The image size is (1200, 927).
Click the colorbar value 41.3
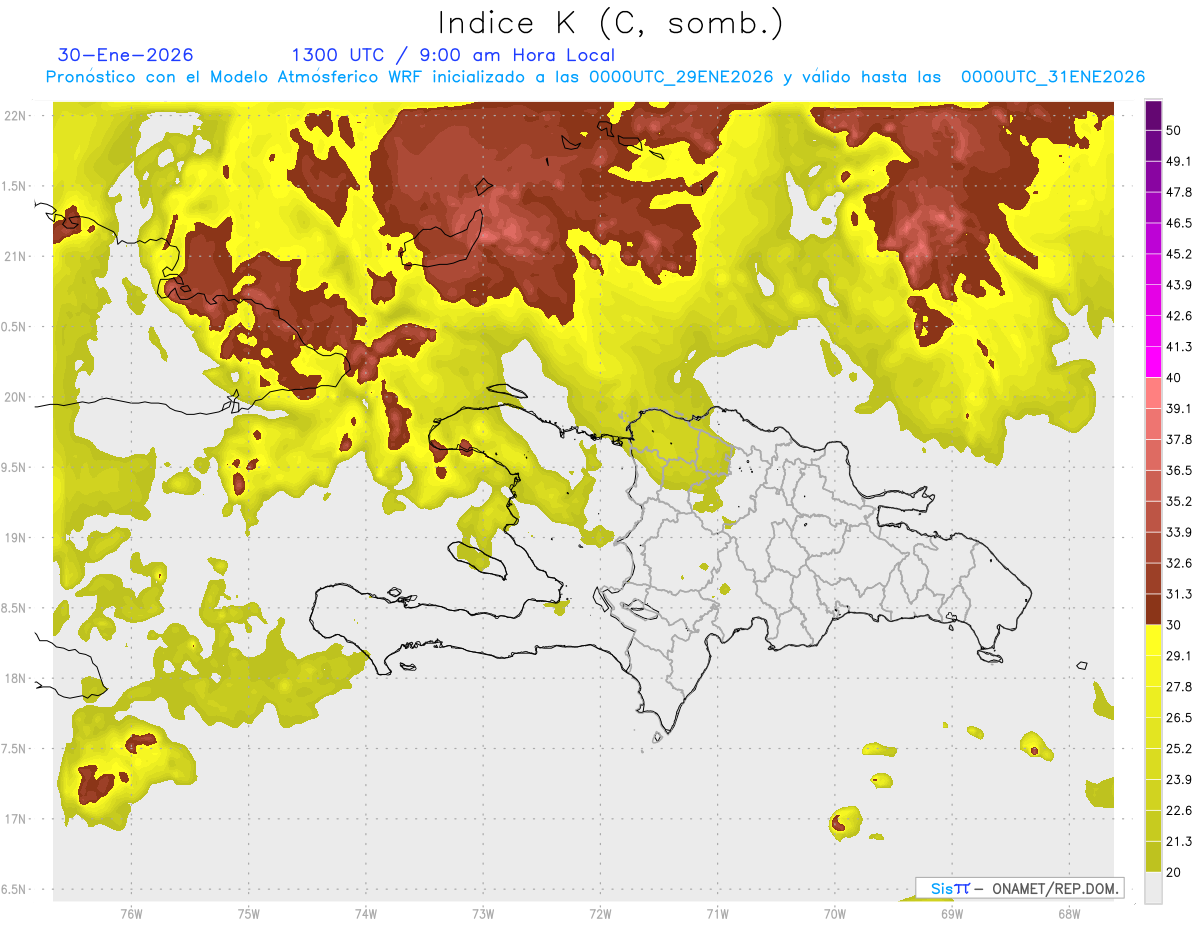1179,348
